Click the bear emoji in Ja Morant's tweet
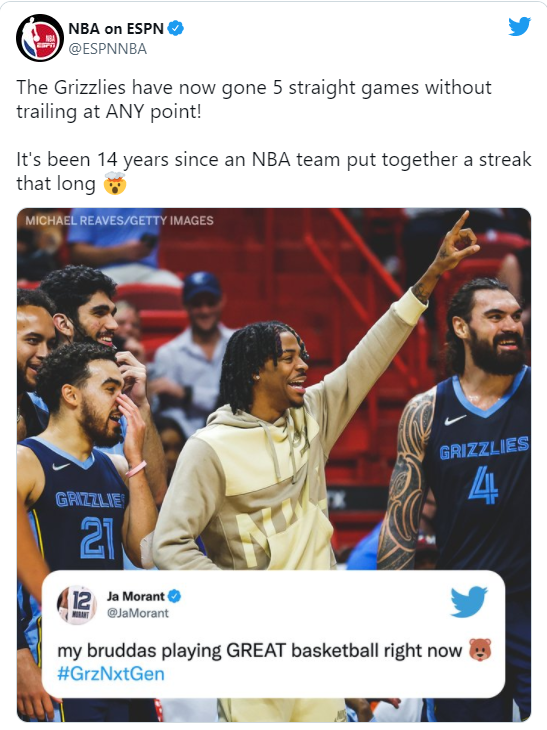547x730 pixels. pyautogui.click(x=480, y=649)
